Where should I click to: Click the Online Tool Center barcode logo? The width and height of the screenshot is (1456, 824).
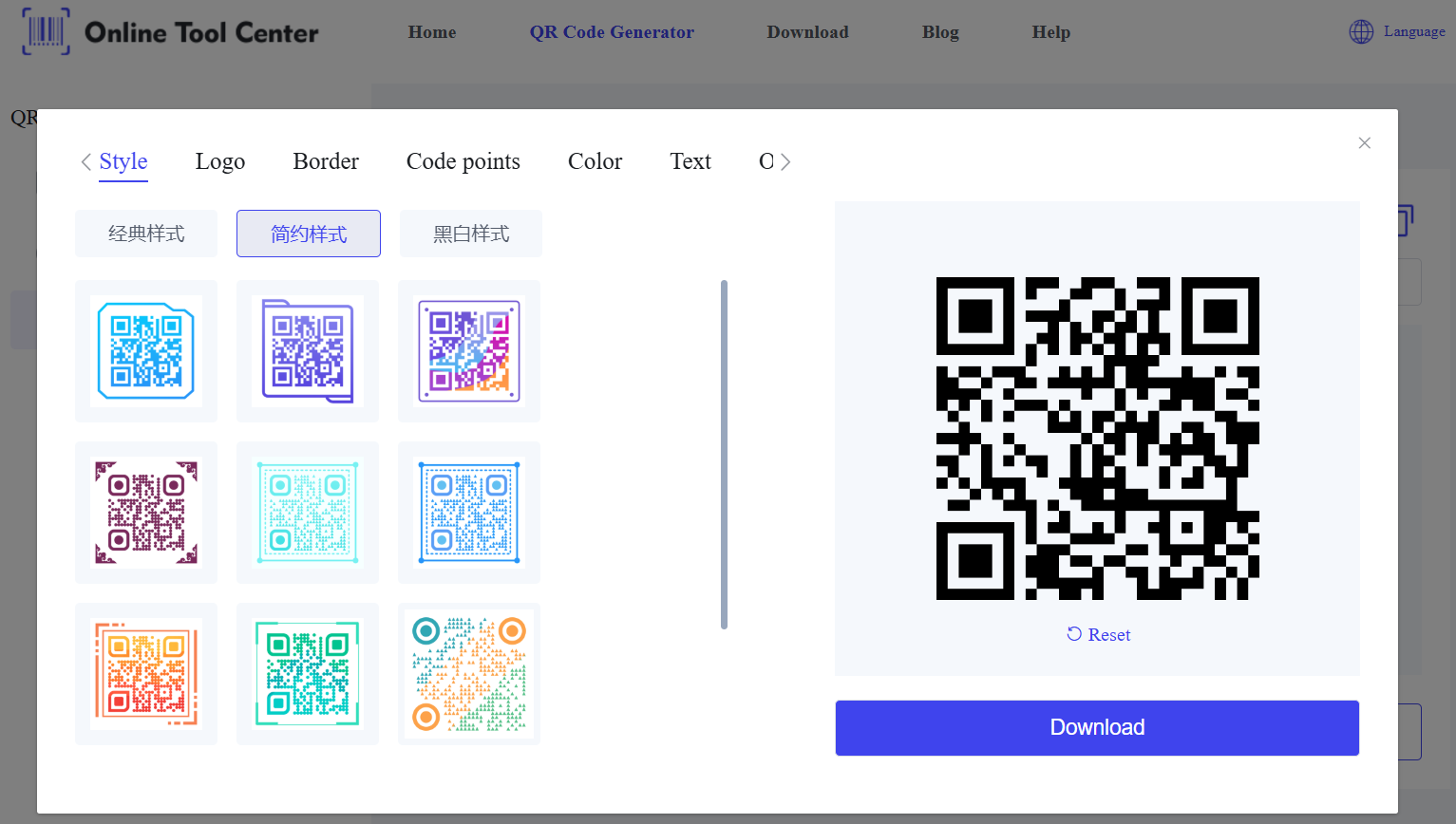coord(46,31)
